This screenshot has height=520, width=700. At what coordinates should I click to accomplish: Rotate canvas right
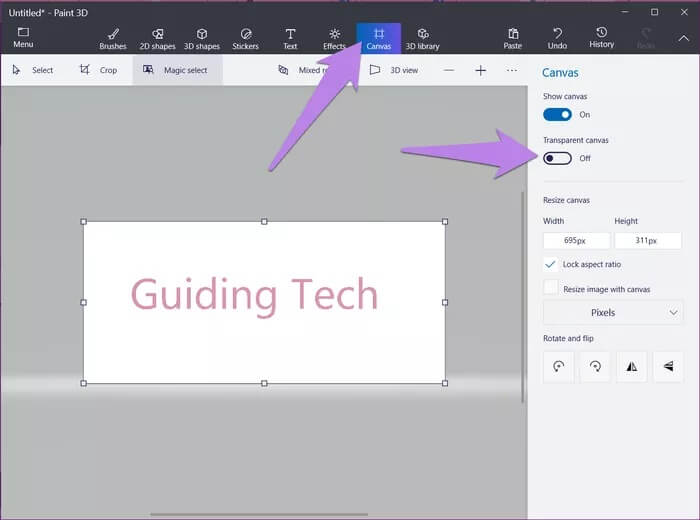click(595, 366)
